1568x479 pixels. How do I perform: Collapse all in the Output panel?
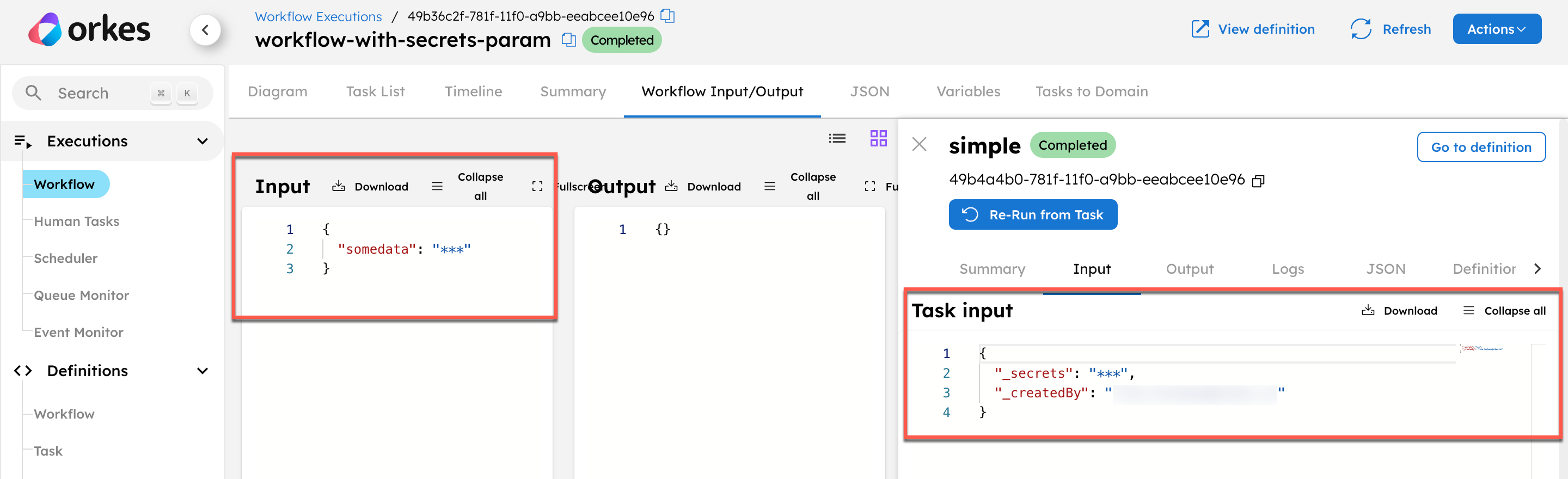[x=801, y=186]
